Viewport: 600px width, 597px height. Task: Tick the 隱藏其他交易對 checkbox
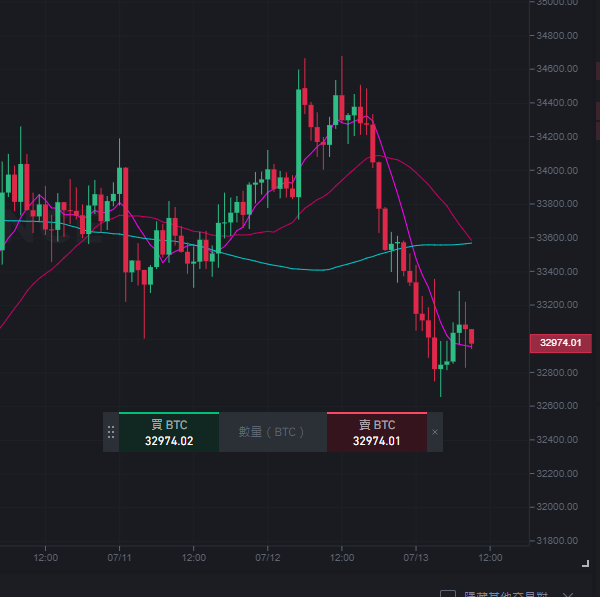click(448, 594)
